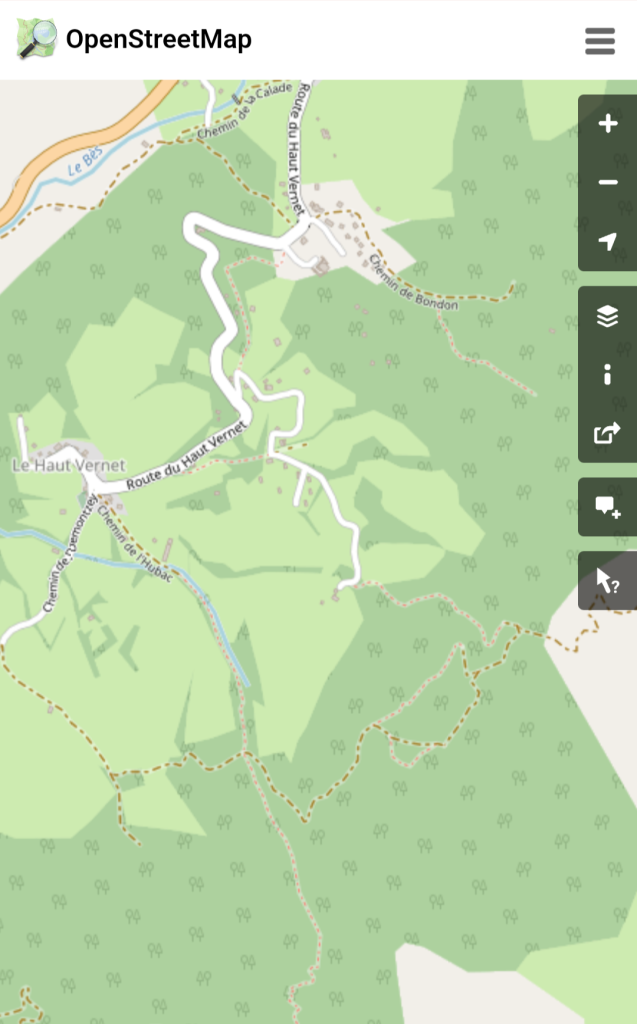Click the Chemin de Bondon label
This screenshot has height=1024, width=637.
(413, 283)
